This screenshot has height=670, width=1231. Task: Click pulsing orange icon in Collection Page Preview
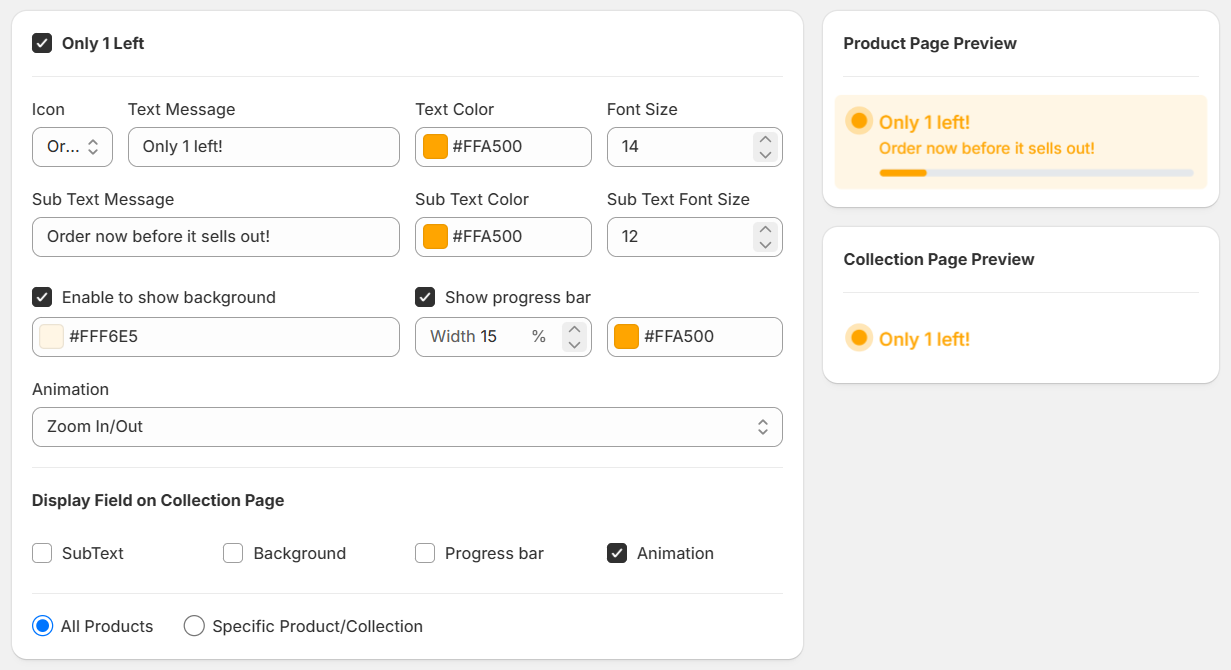point(859,337)
